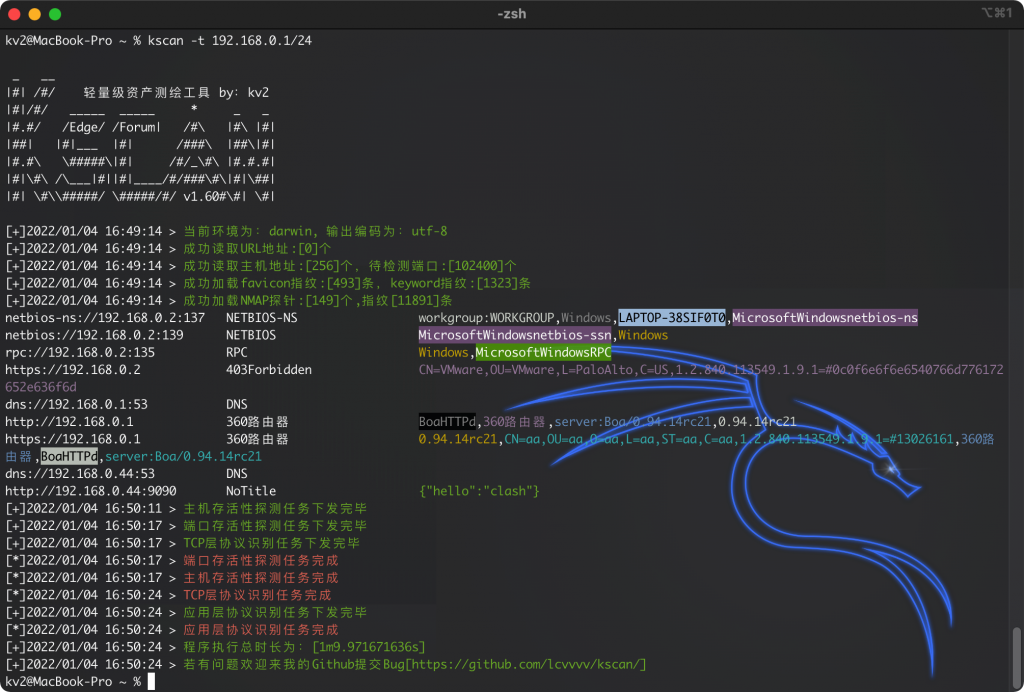Click the green full-screen window button
The width and height of the screenshot is (1024, 692).
(x=55, y=15)
